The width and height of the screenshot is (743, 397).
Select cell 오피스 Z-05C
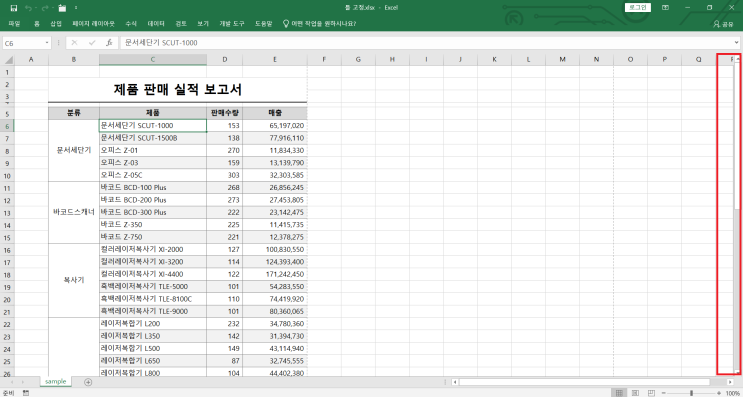(x=153, y=175)
